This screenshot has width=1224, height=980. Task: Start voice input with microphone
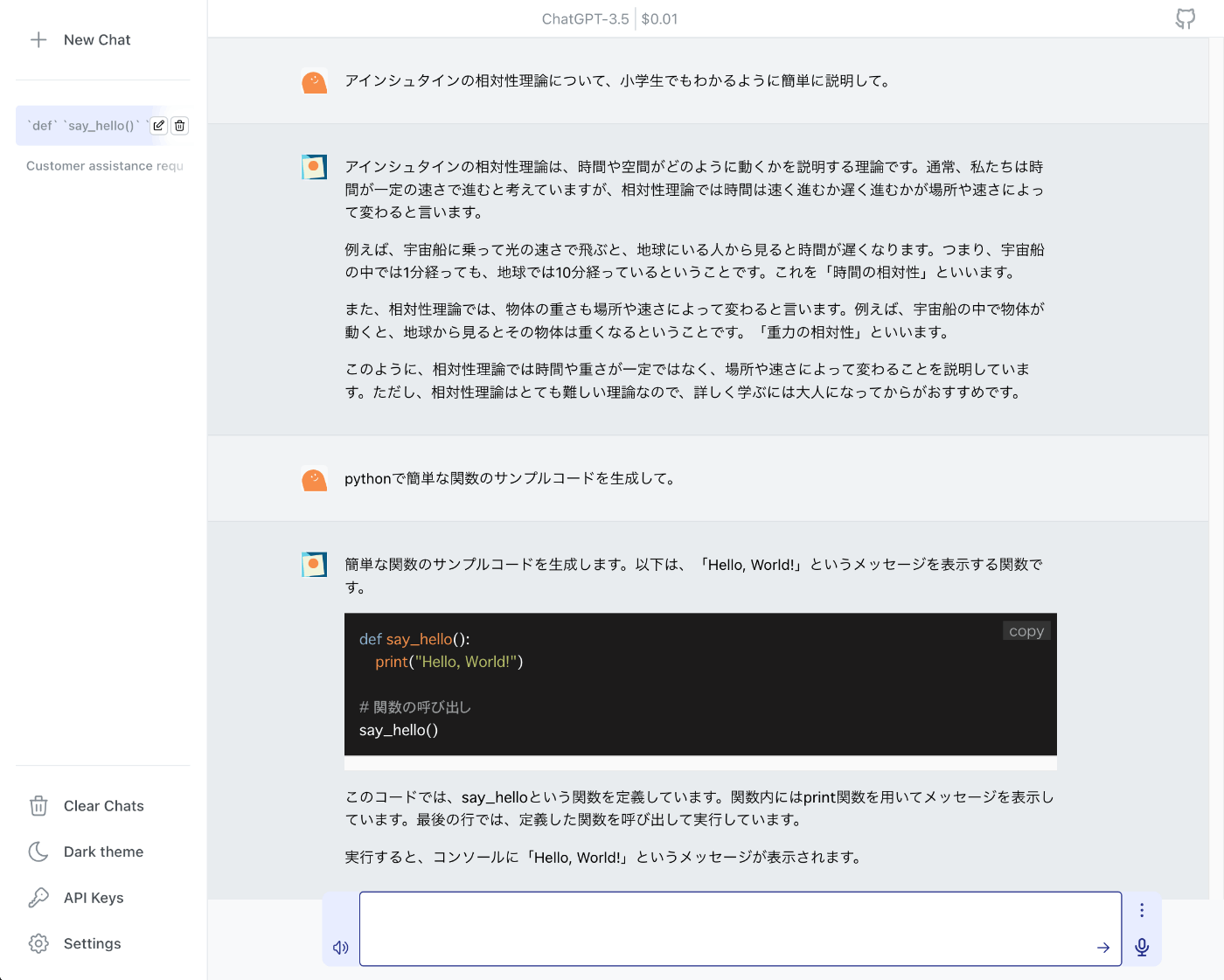[1142, 947]
